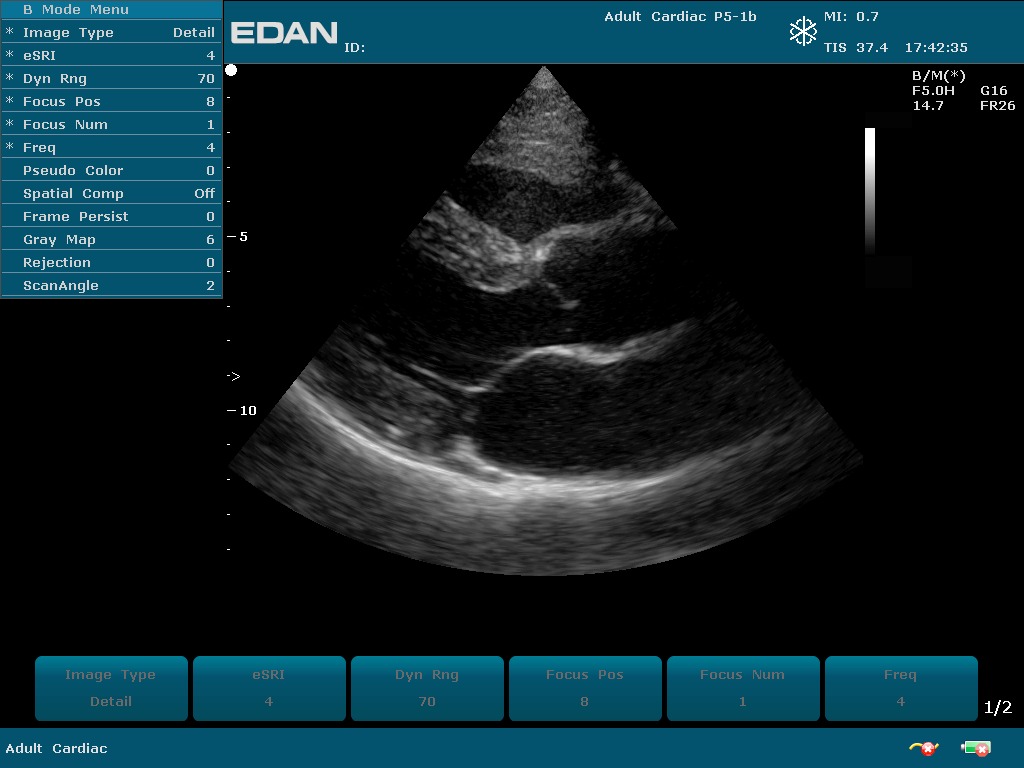This screenshot has height=768, width=1024.
Task: Select the Pseudo Color menu row
Action: [x=111, y=170]
